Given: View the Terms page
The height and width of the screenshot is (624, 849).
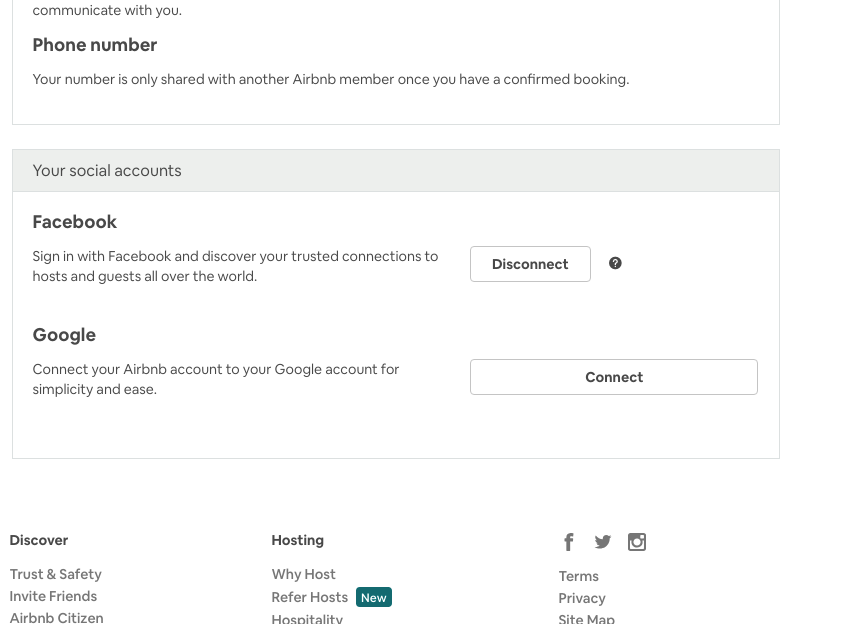Looking at the screenshot, I should [578, 576].
